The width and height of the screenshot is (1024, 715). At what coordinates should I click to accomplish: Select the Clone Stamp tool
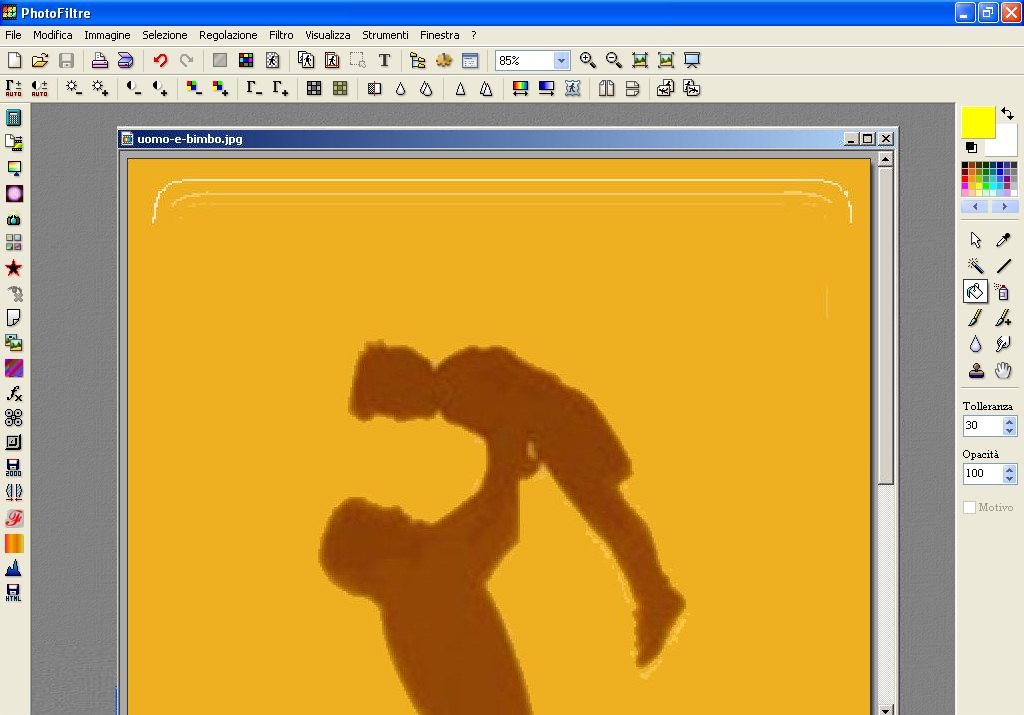pyautogui.click(x=976, y=370)
